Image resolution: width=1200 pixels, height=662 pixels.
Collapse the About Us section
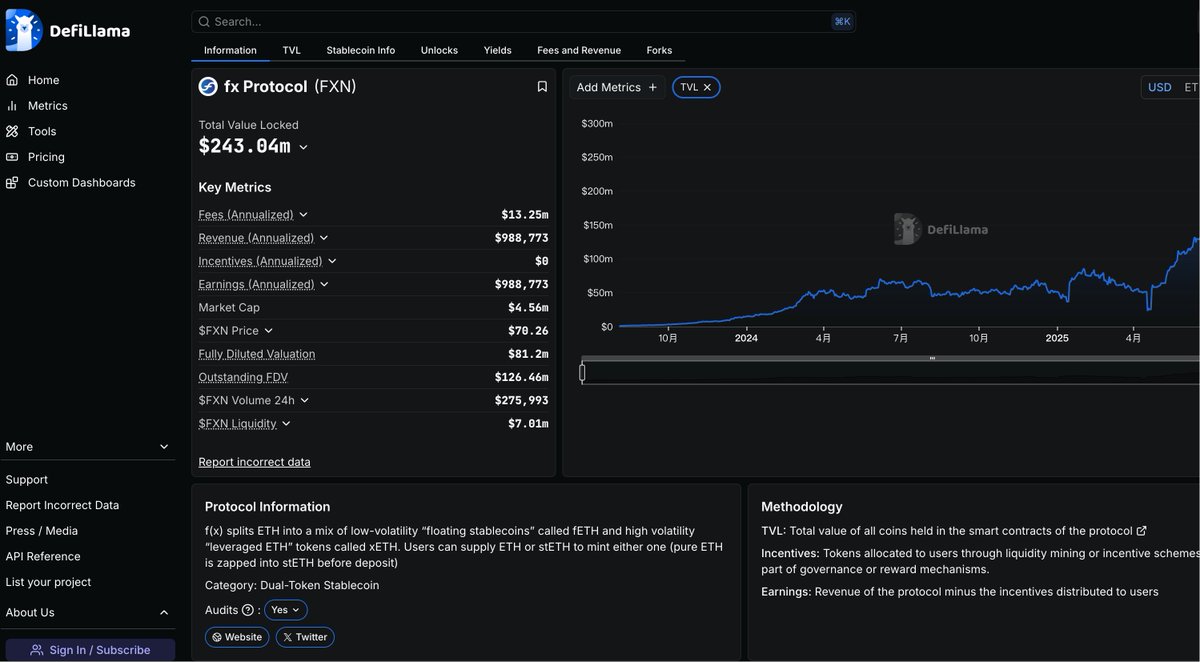click(164, 613)
